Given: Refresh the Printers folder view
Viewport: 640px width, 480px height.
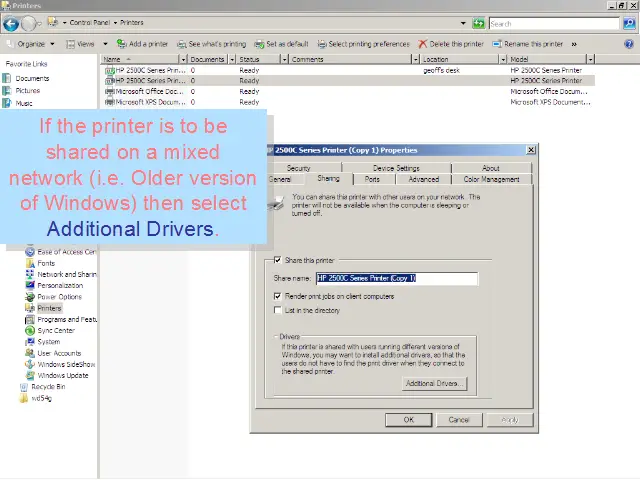Looking at the screenshot, I should click(x=478, y=23).
